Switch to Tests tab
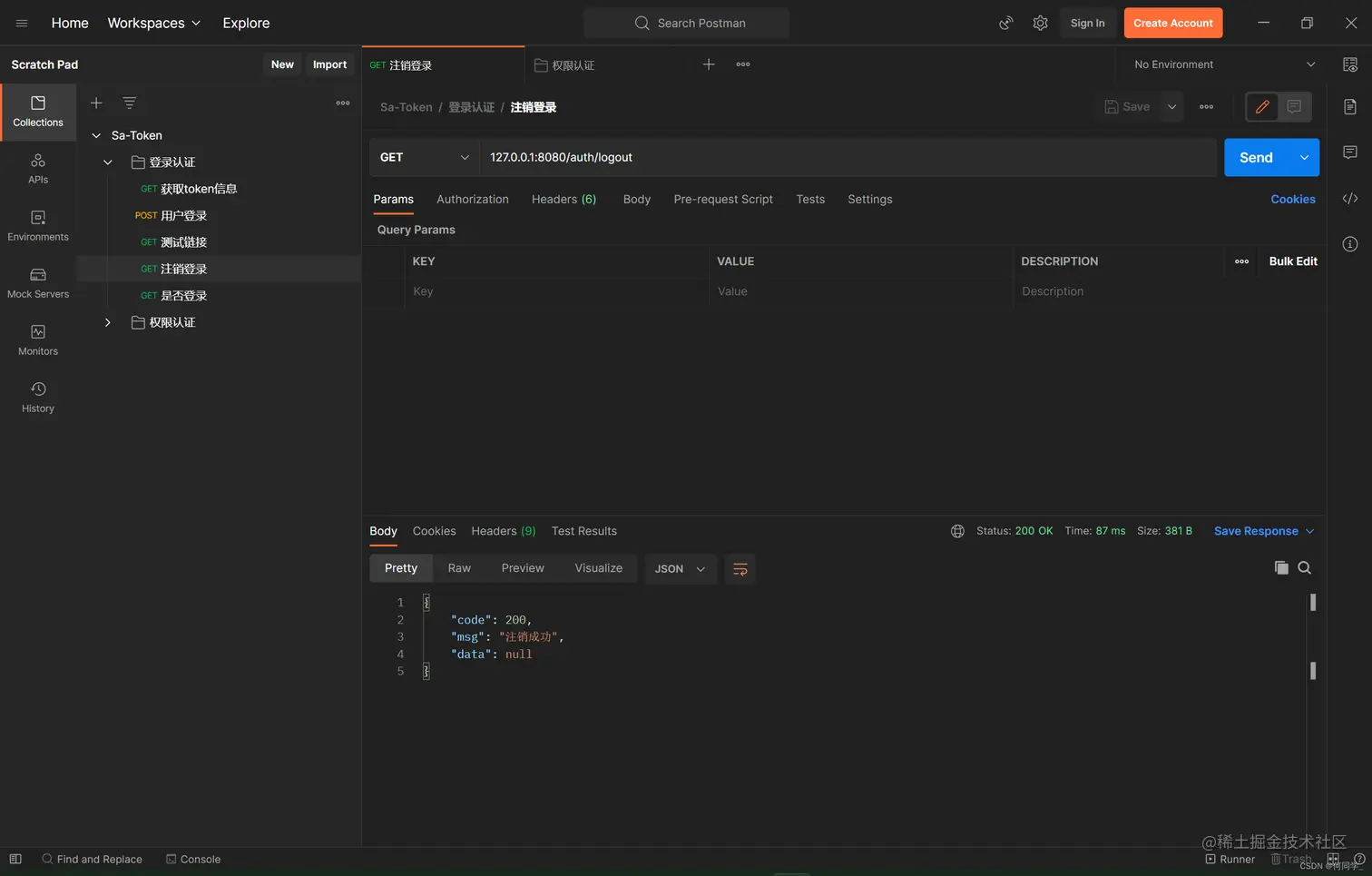This screenshot has height=876, width=1372. (x=810, y=200)
